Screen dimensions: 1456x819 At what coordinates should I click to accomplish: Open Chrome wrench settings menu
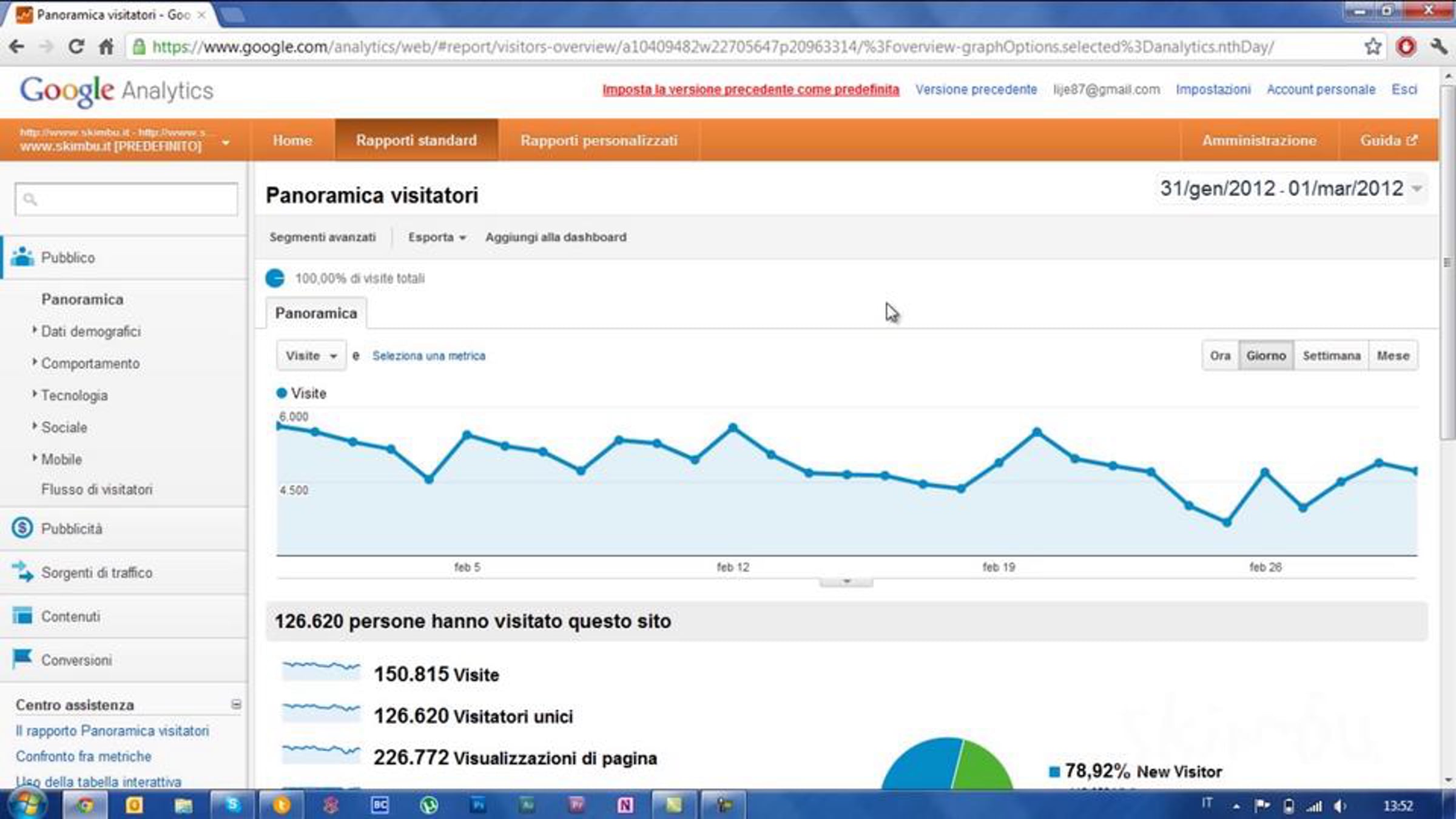(1438, 47)
